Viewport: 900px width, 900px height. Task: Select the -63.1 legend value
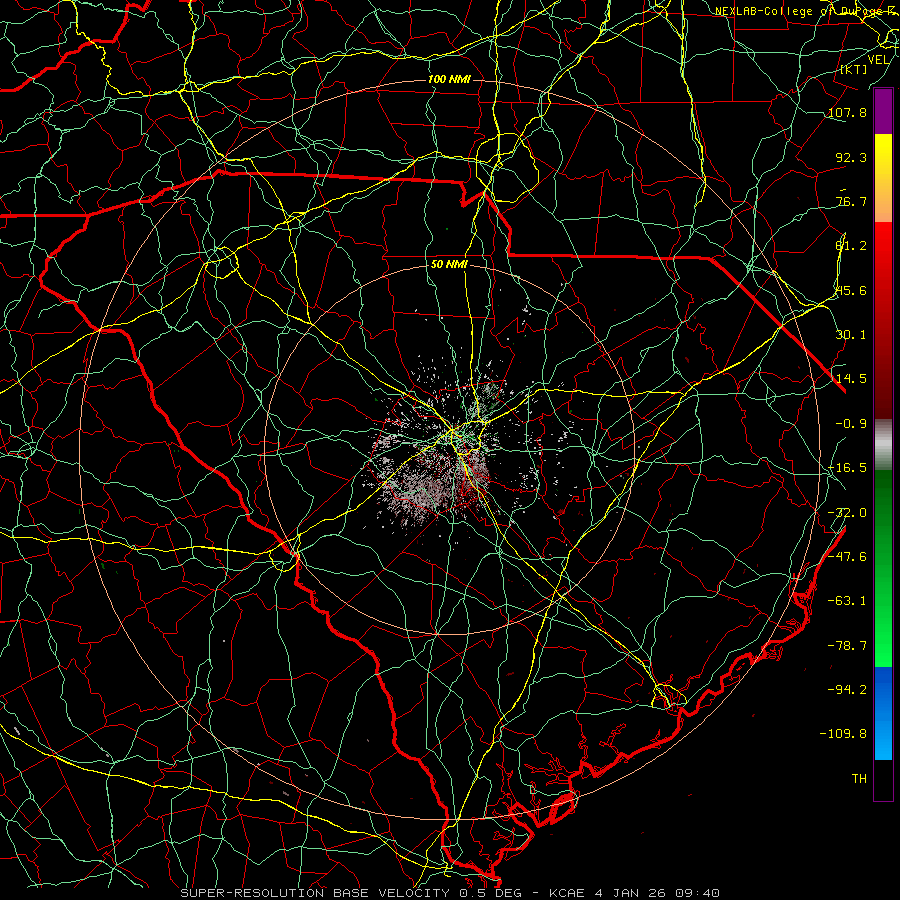coord(847,601)
